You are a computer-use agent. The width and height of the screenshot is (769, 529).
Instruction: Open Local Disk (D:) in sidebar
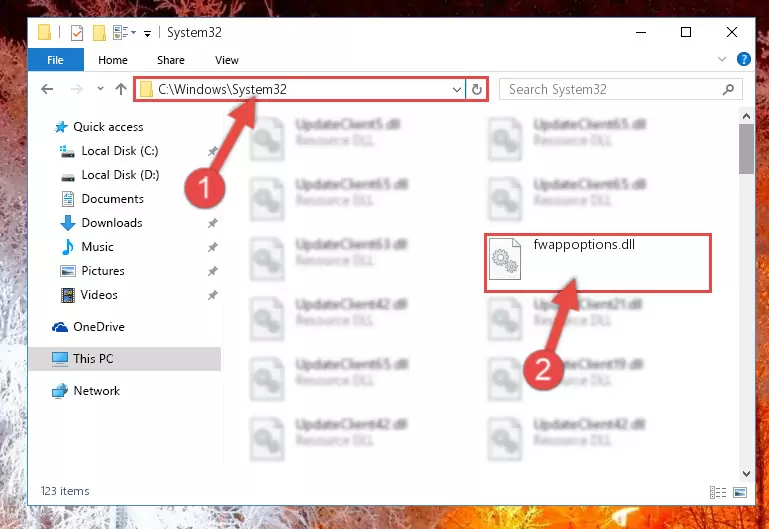point(110,175)
